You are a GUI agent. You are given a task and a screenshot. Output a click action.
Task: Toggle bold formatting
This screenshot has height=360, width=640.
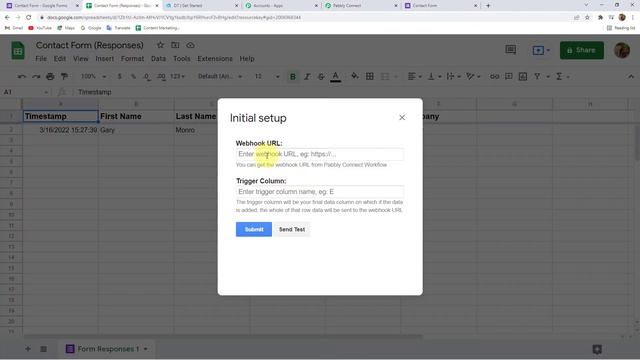click(293, 76)
